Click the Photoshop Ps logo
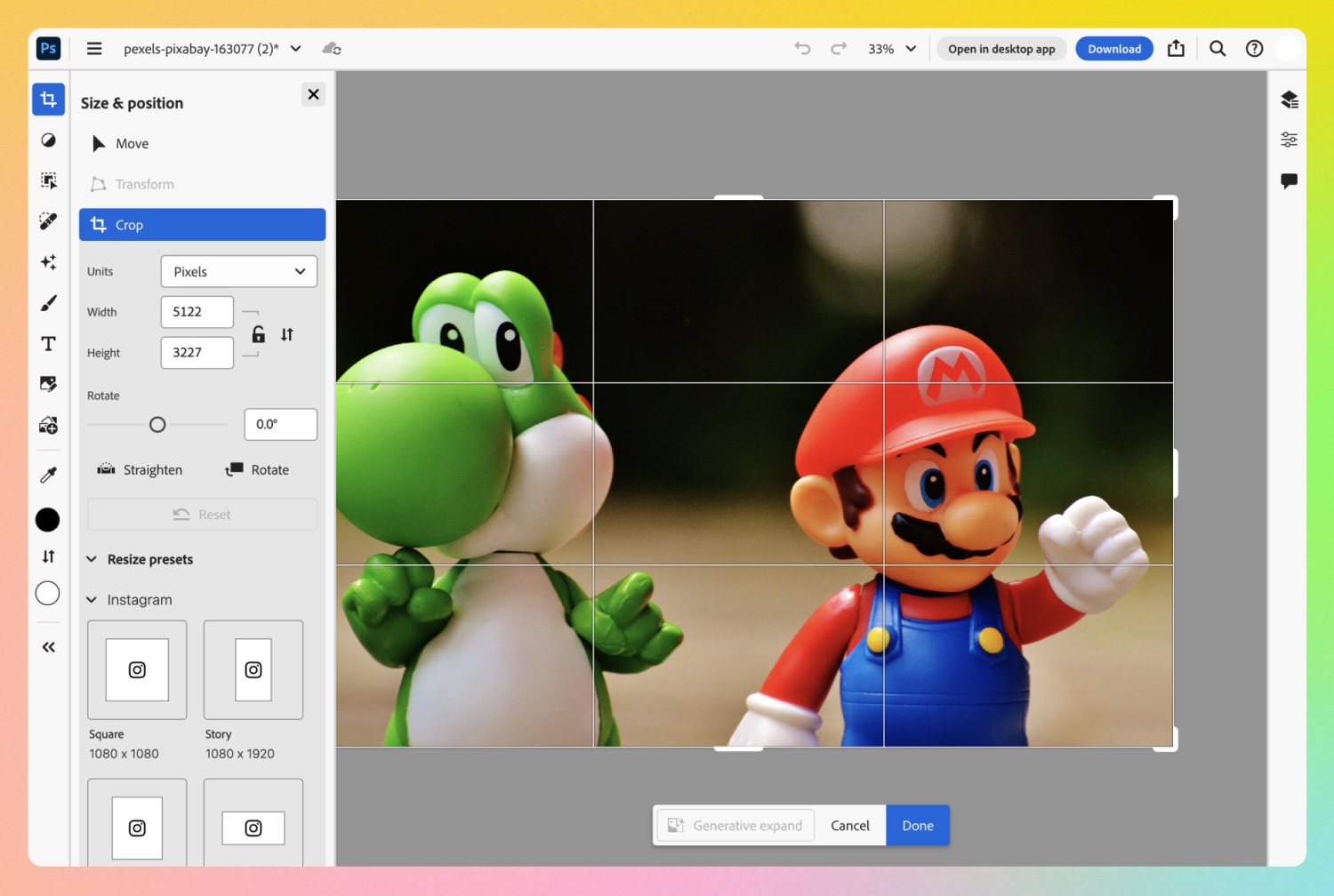The width and height of the screenshot is (1334, 896). (48, 49)
